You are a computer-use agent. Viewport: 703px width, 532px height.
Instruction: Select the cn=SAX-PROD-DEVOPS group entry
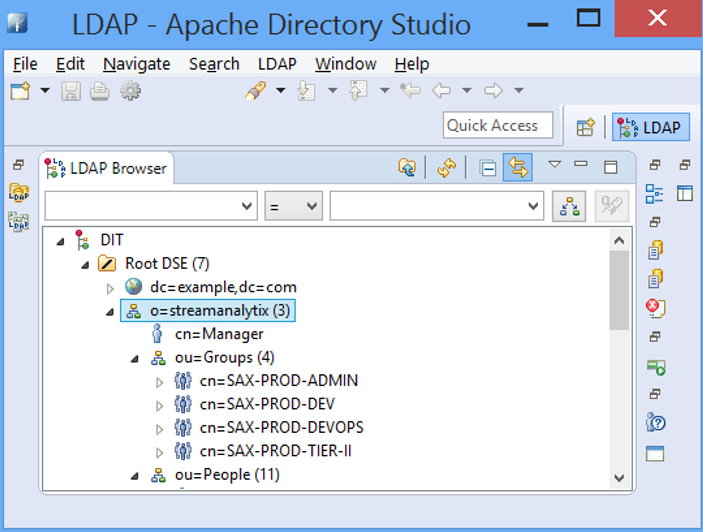coord(281,427)
